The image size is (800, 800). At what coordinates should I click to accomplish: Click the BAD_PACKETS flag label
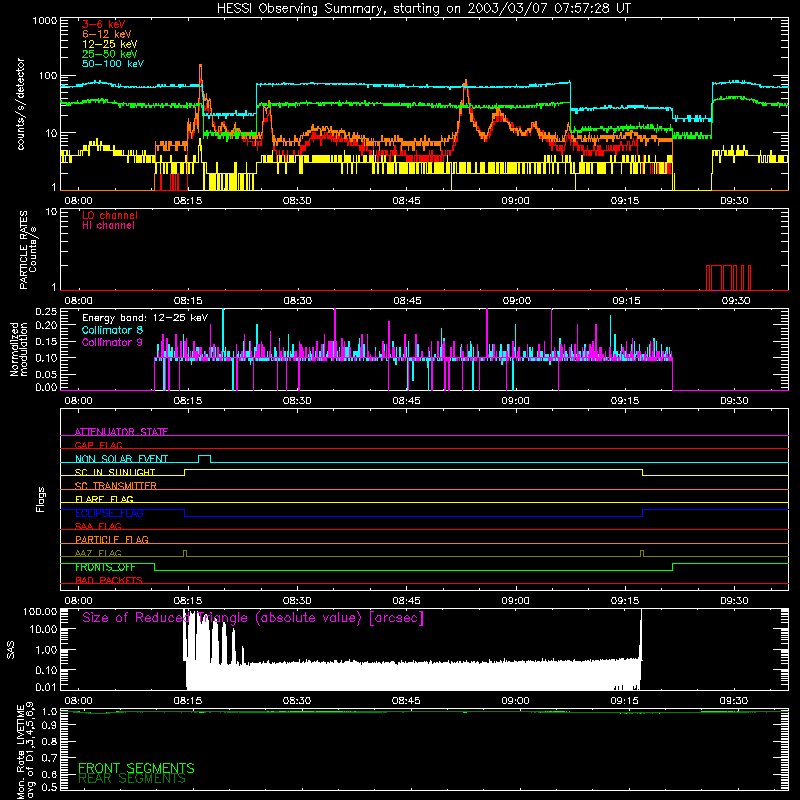(x=109, y=580)
